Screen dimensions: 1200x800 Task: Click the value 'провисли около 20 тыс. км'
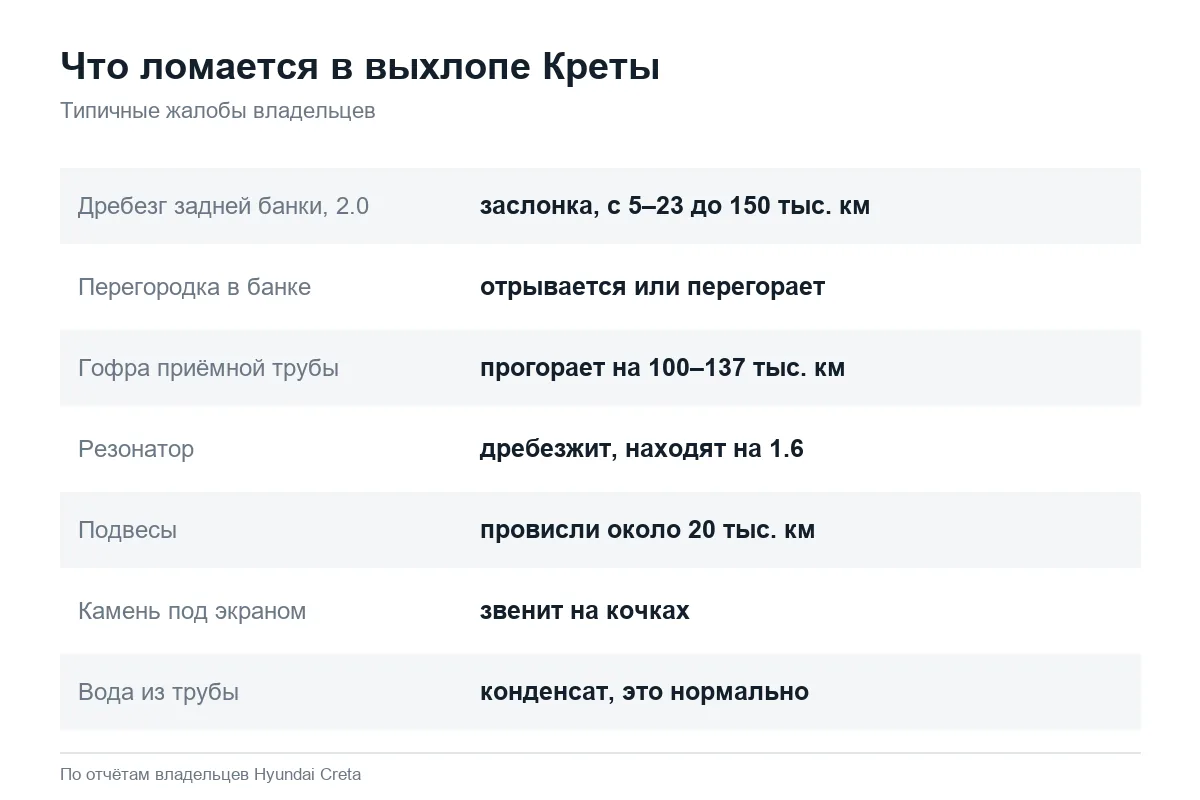click(647, 530)
